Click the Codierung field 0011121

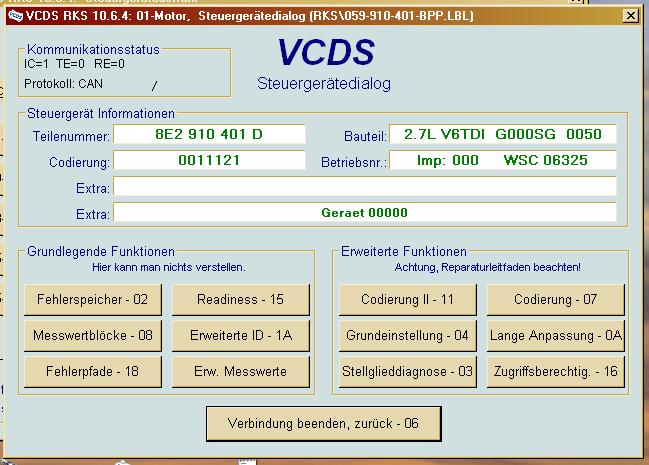click(209, 160)
